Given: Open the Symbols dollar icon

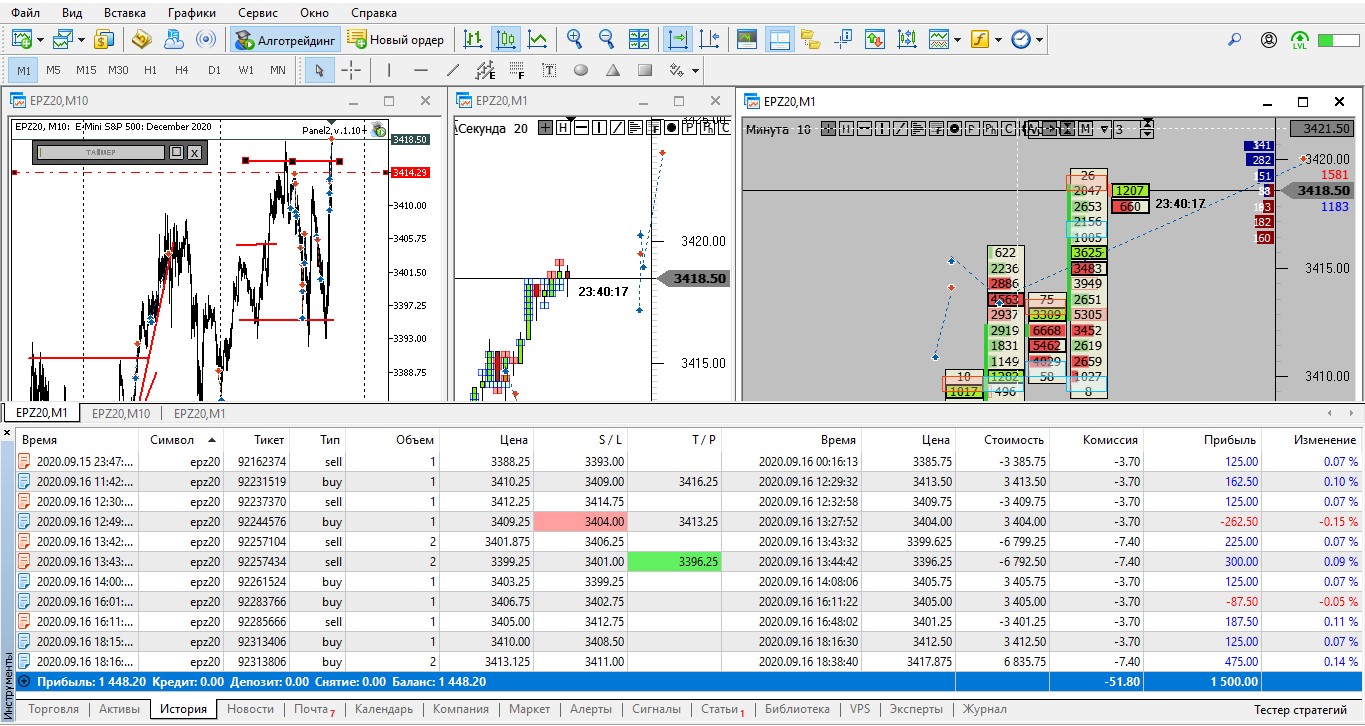Looking at the screenshot, I should [x=104, y=40].
